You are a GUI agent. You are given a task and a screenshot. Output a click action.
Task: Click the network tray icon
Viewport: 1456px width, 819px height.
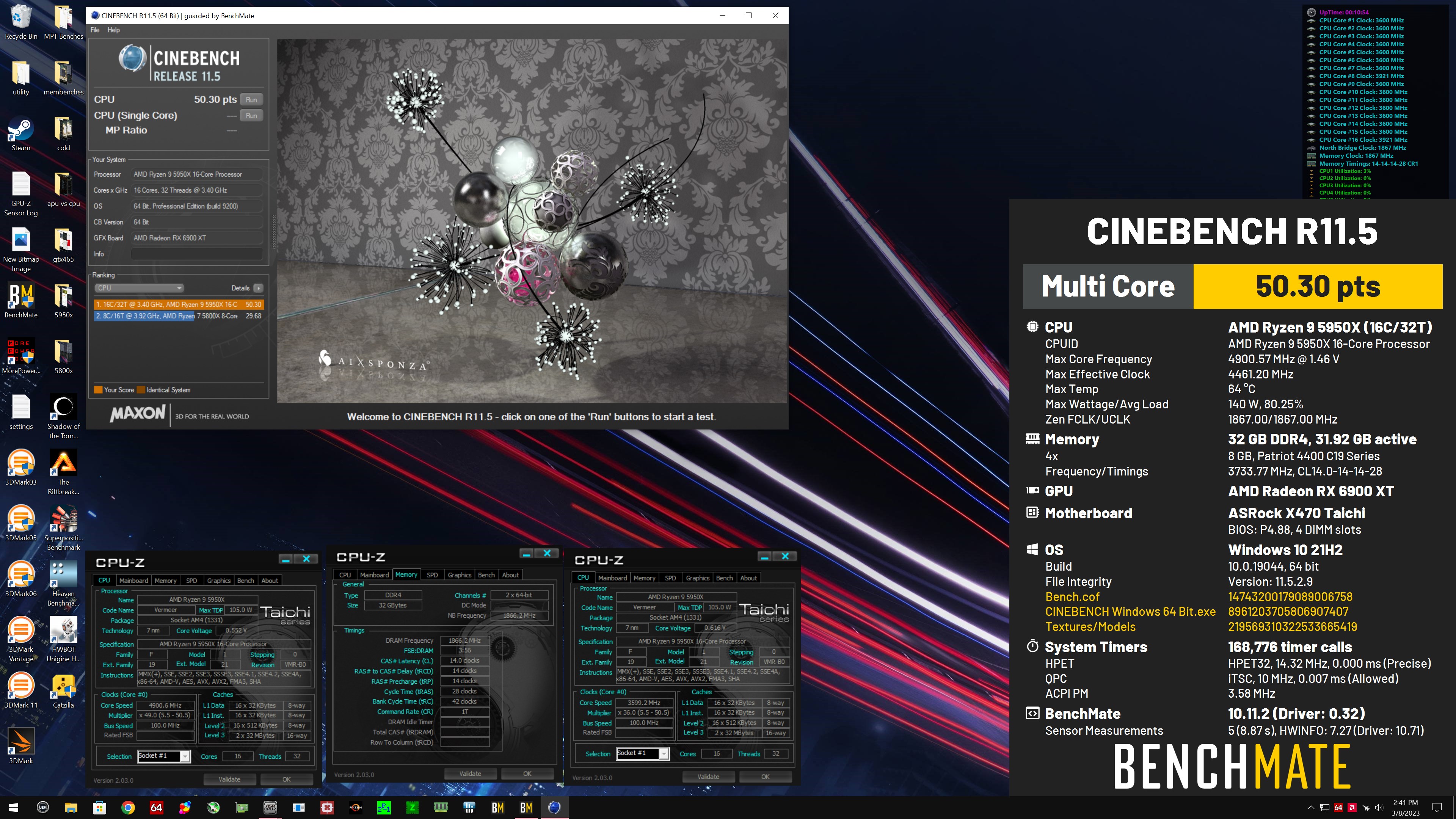click(x=1324, y=808)
